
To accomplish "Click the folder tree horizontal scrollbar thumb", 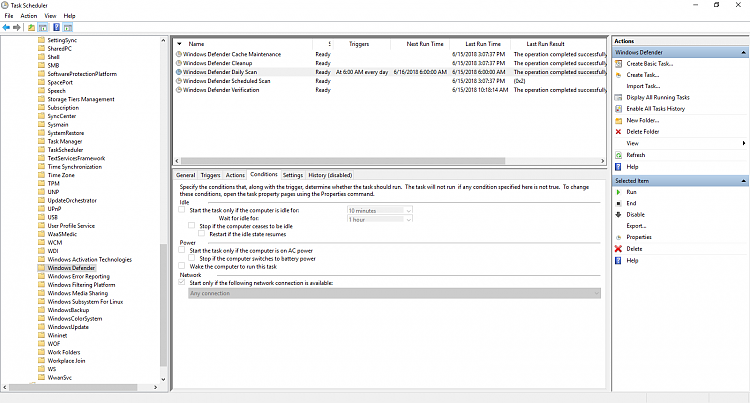I will pyautogui.click(x=73, y=387).
